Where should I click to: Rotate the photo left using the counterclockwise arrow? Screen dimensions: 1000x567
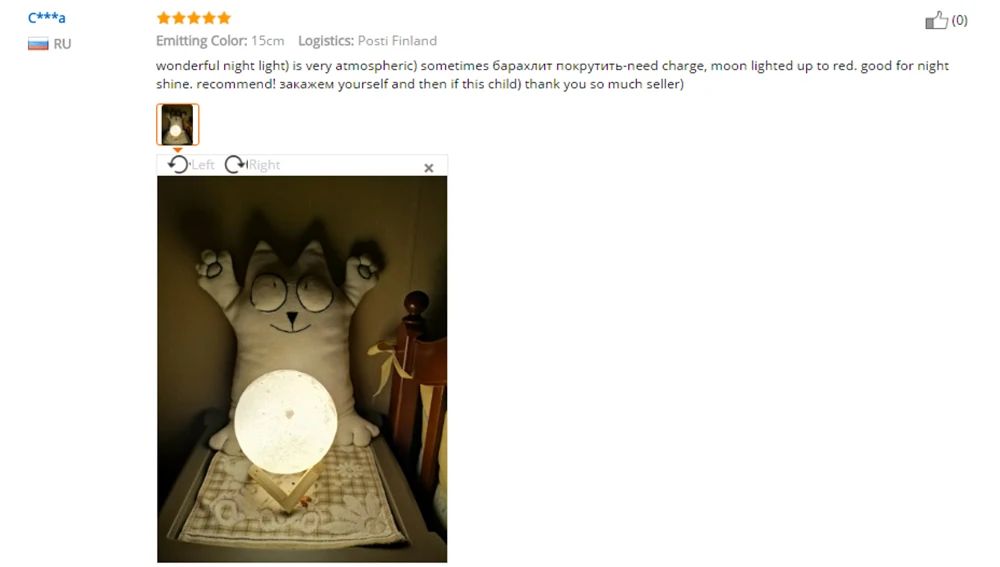click(178, 165)
